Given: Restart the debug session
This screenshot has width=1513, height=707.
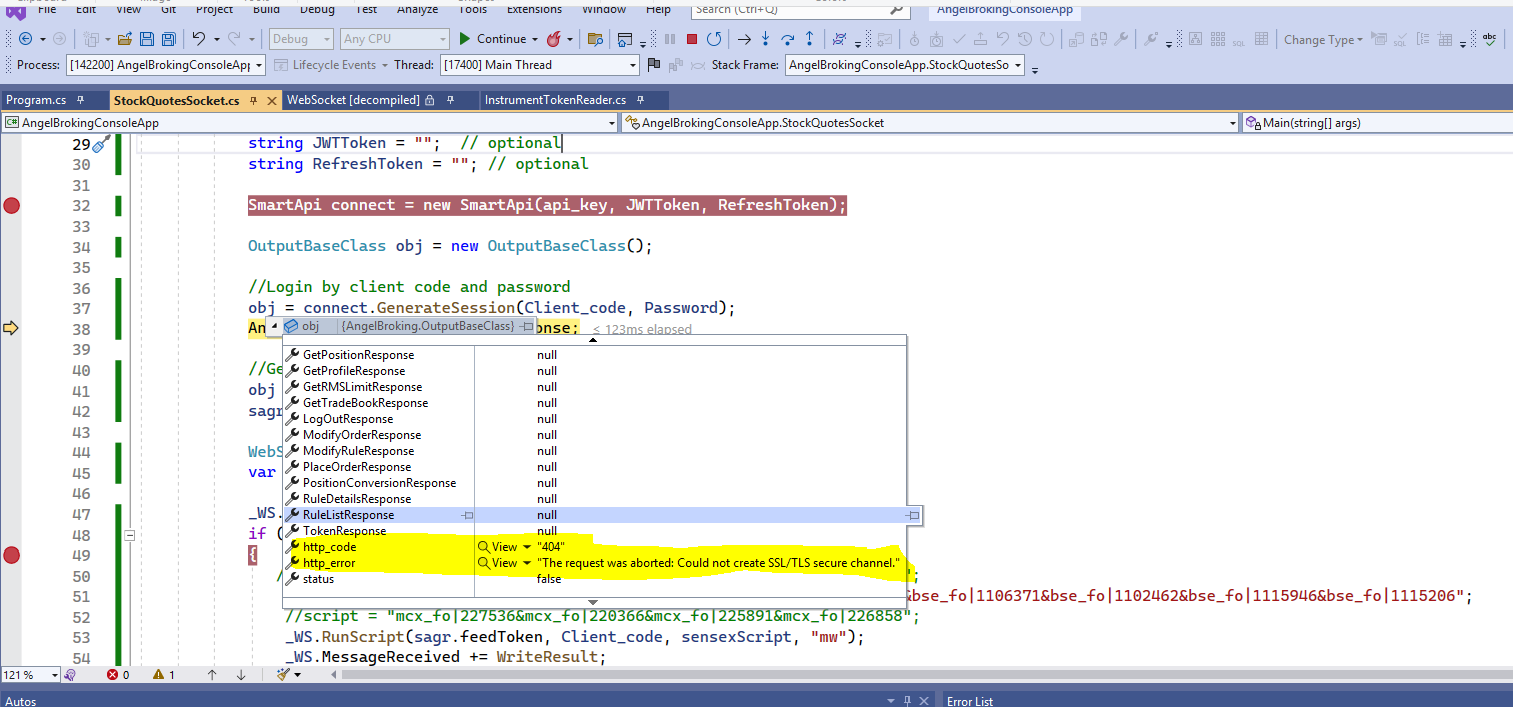Looking at the screenshot, I should (713, 40).
